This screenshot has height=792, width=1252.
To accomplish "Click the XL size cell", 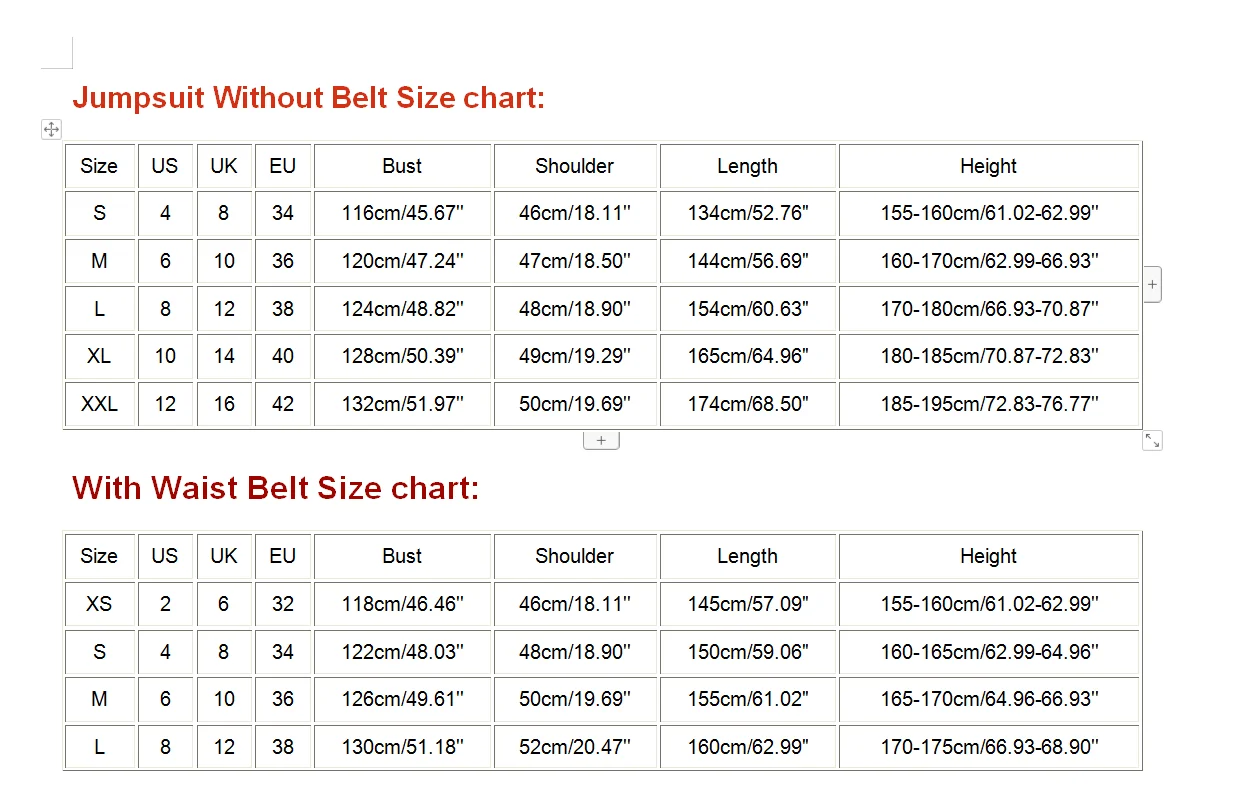I will (99, 356).
